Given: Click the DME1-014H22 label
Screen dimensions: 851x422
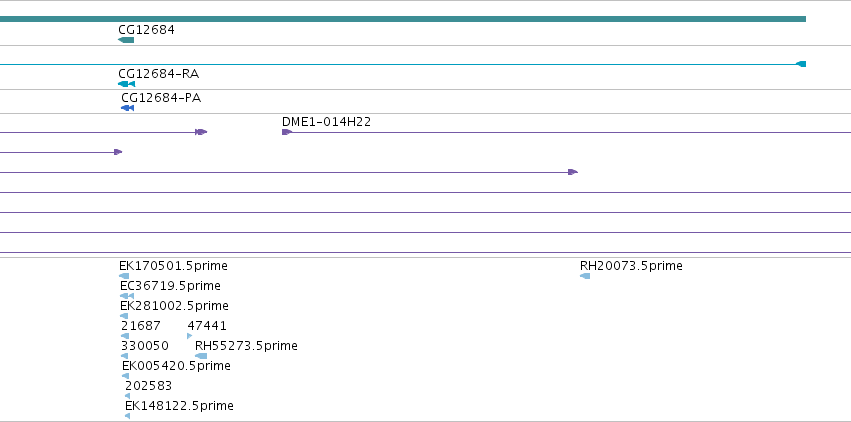Looking at the screenshot, I should (x=327, y=122).
